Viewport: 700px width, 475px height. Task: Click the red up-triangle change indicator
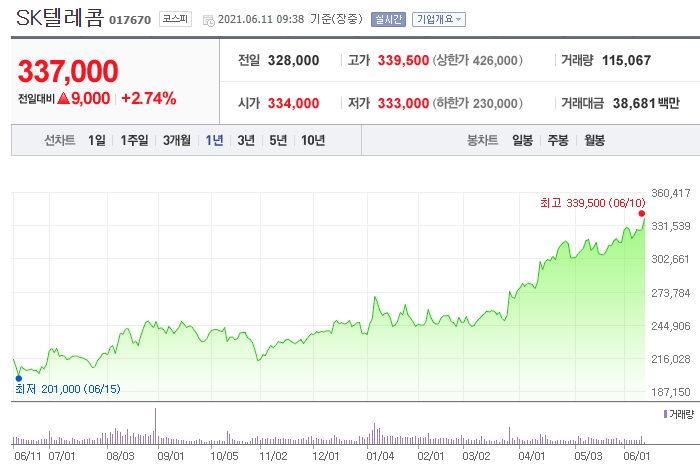tap(63, 98)
